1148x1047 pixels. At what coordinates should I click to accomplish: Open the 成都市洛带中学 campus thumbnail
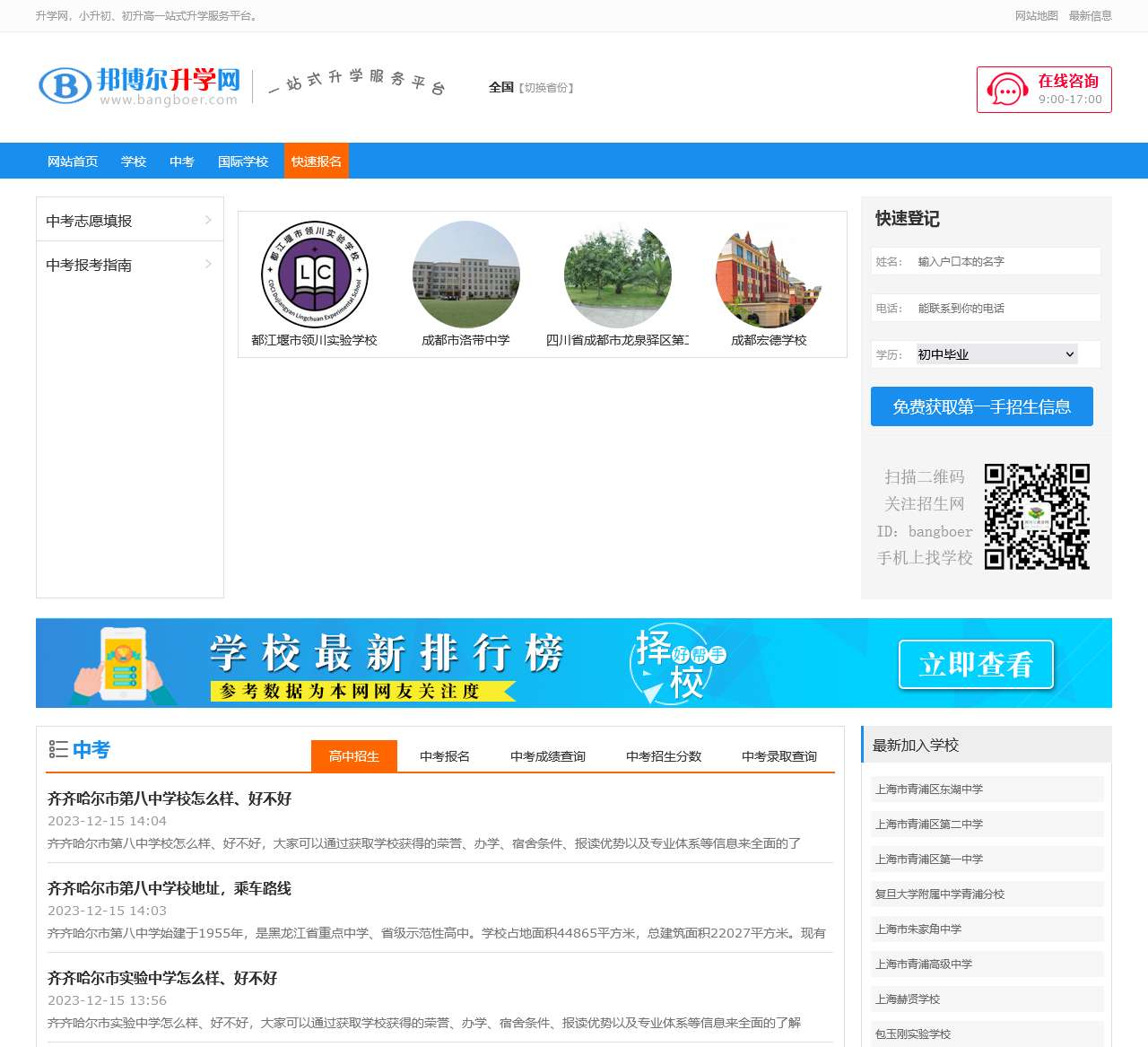click(x=465, y=275)
